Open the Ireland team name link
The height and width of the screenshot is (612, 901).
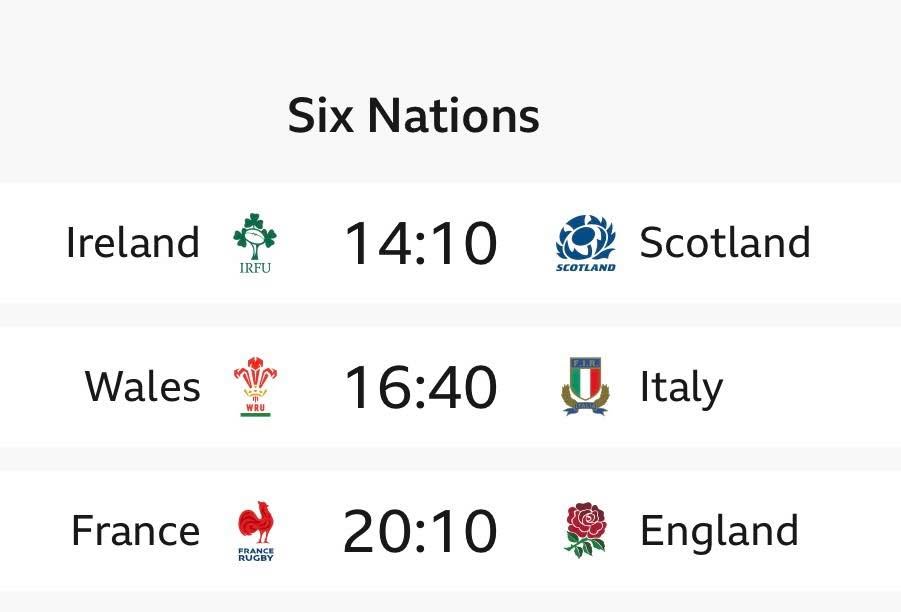tap(133, 243)
